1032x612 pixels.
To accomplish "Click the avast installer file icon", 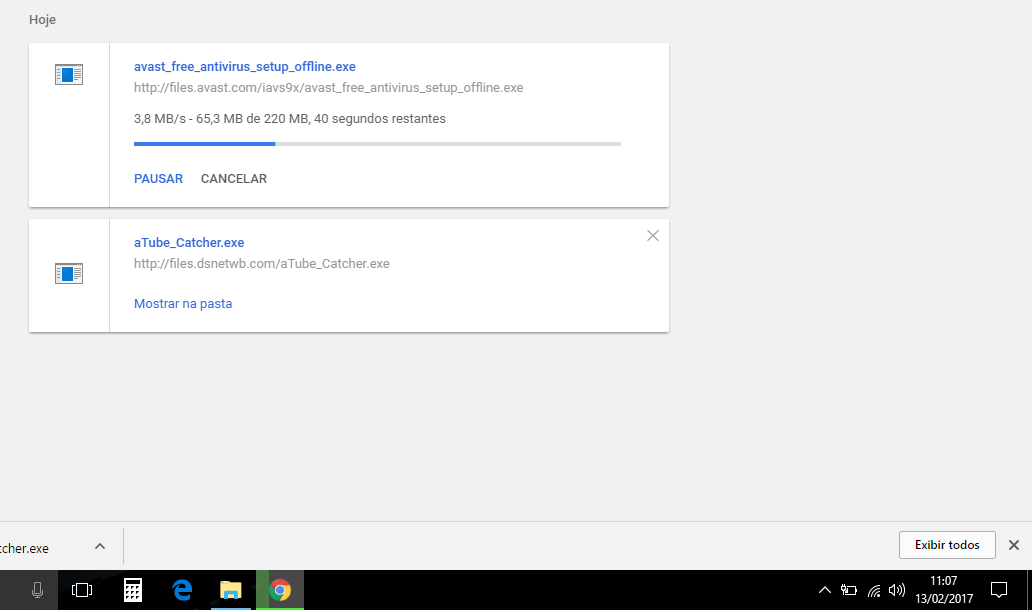I will tap(69, 75).
